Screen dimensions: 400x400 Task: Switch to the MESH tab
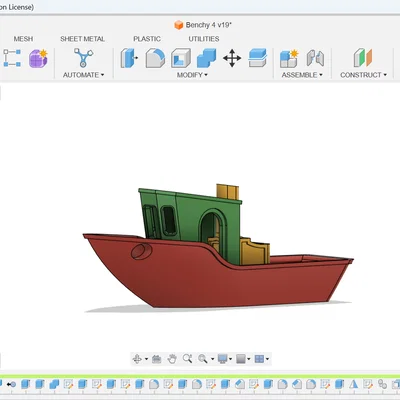point(23,39)
